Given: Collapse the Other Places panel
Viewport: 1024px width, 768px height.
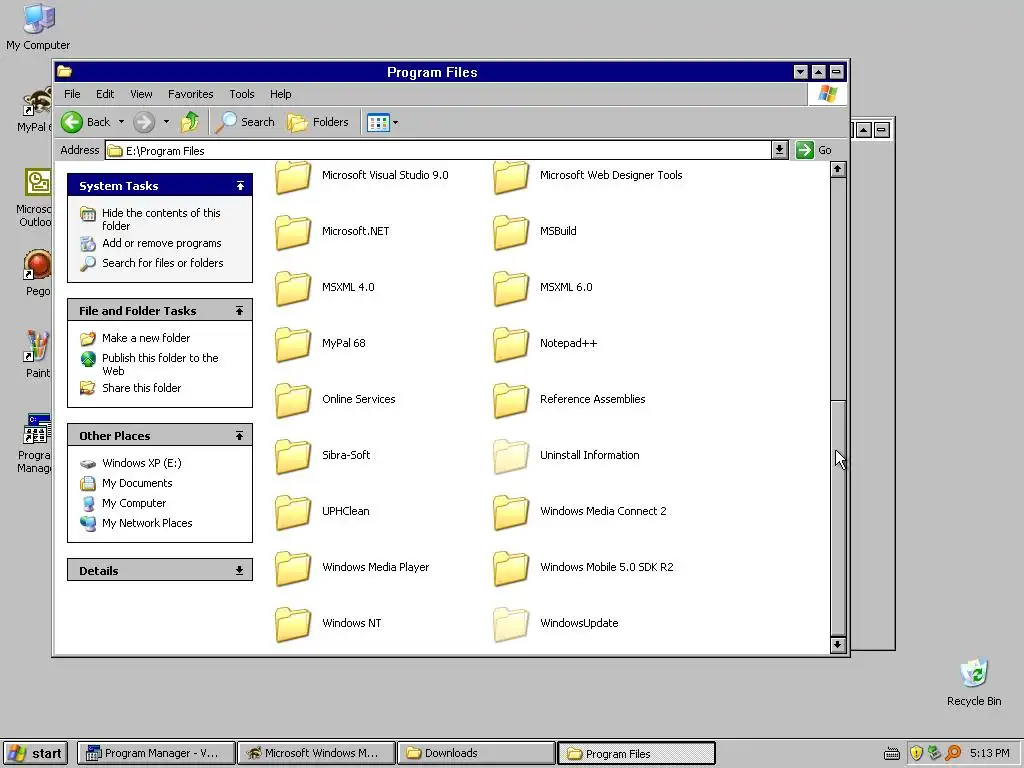Looking at the screenshot, I should tap(240, 436).
